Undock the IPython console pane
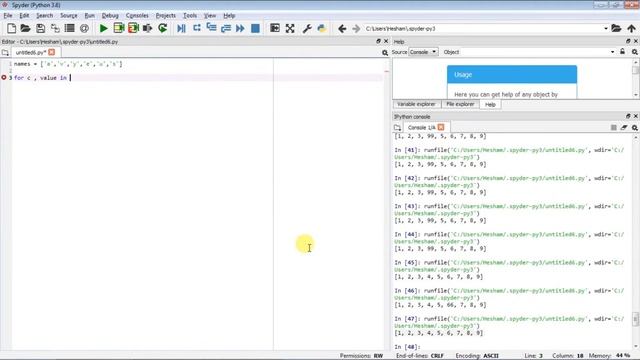Viewport: 640px width, 360px height. [628, 116]
